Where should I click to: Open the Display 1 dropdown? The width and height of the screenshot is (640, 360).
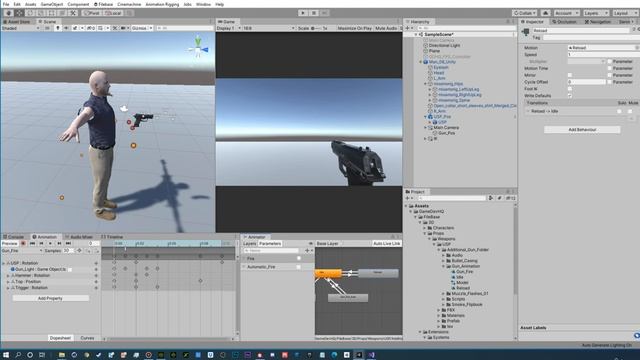pyautogui.click(x=228, y=28)
